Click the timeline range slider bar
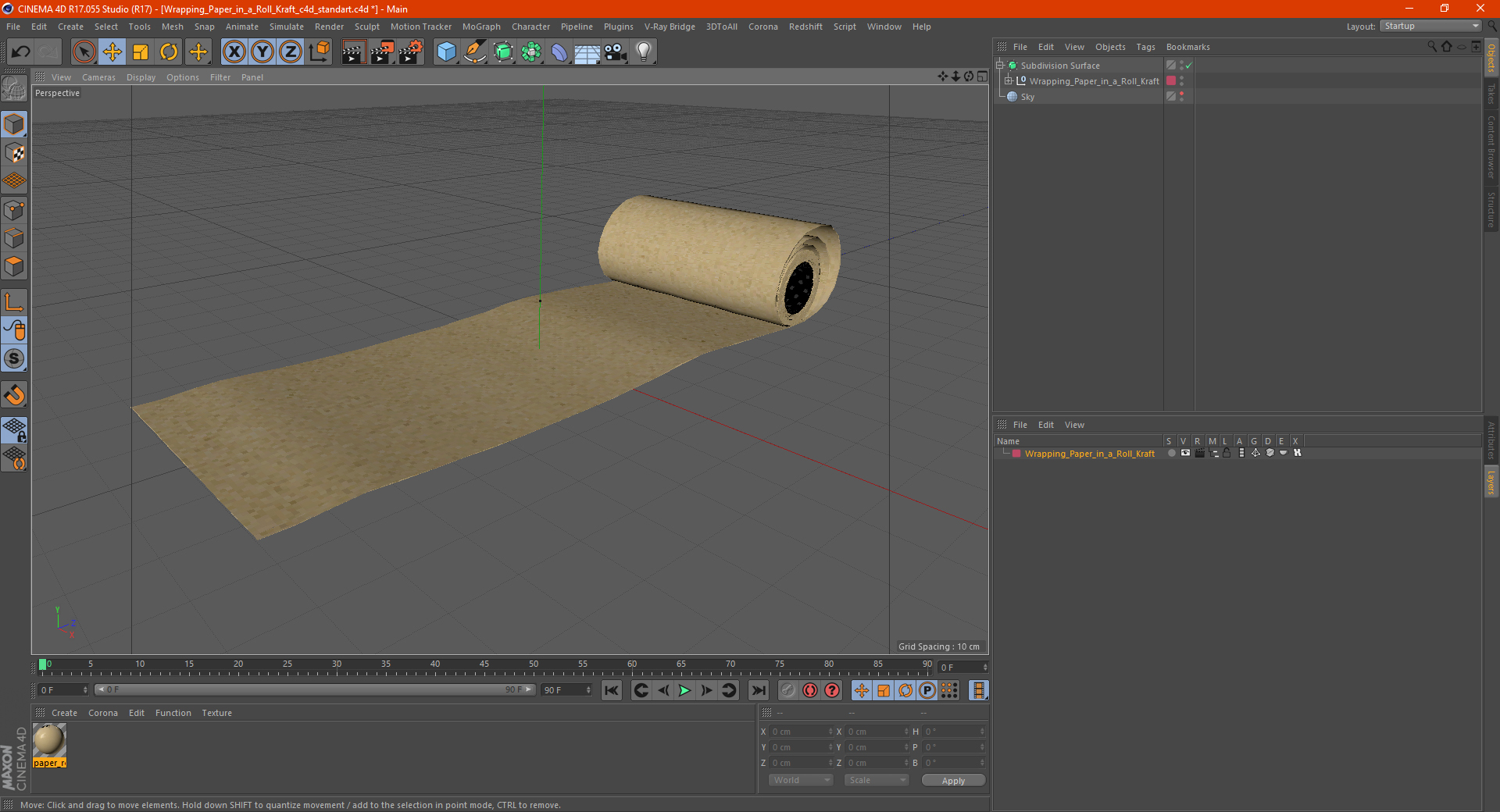 click(x=316, y=689)
